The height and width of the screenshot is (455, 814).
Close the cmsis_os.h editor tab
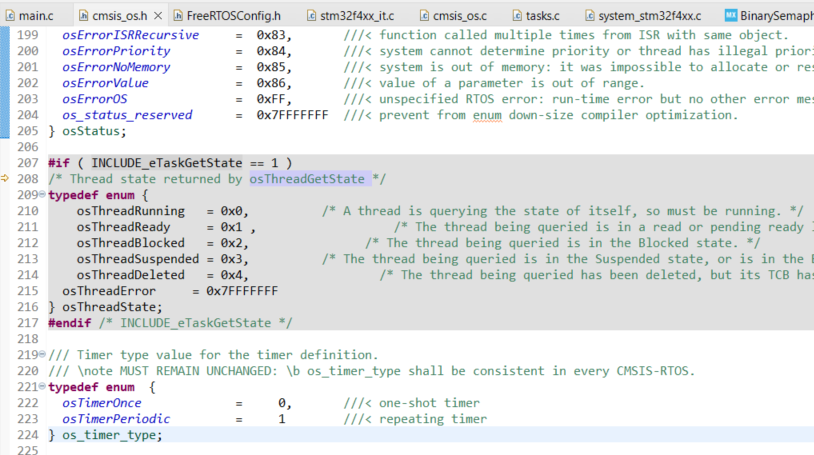pos(157,15)
